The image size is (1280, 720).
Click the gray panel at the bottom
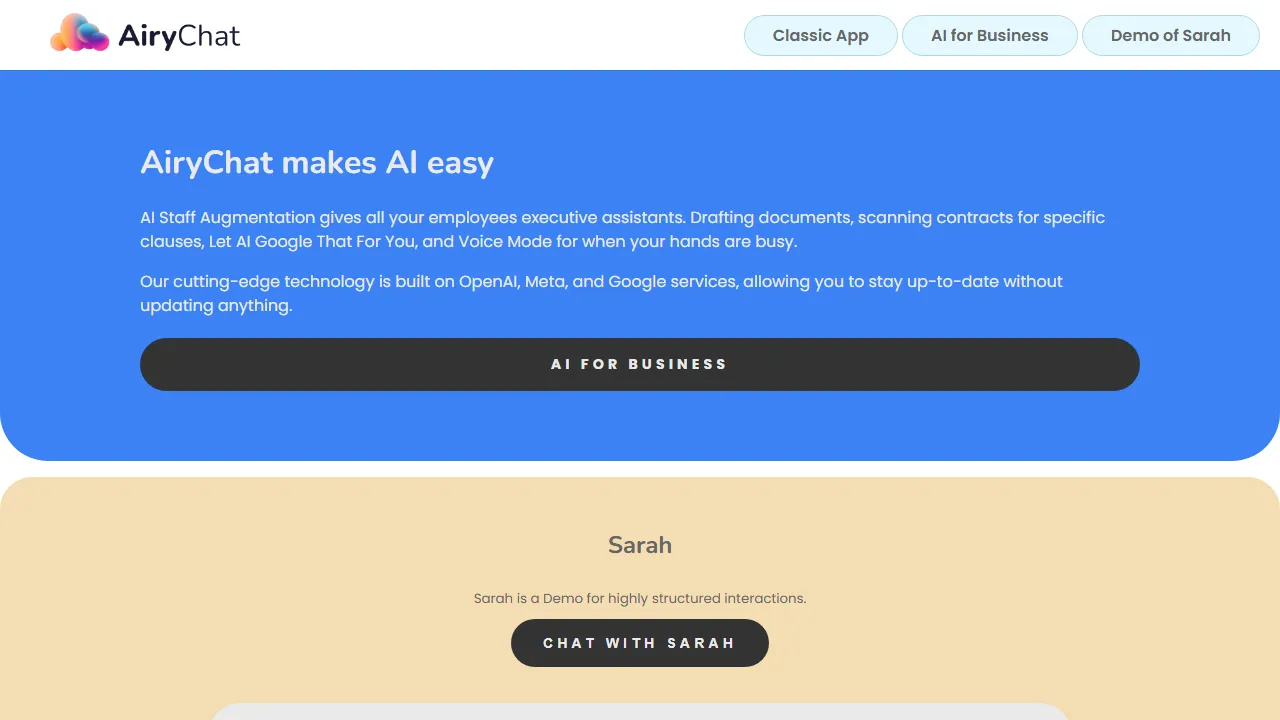pos(640,714)
